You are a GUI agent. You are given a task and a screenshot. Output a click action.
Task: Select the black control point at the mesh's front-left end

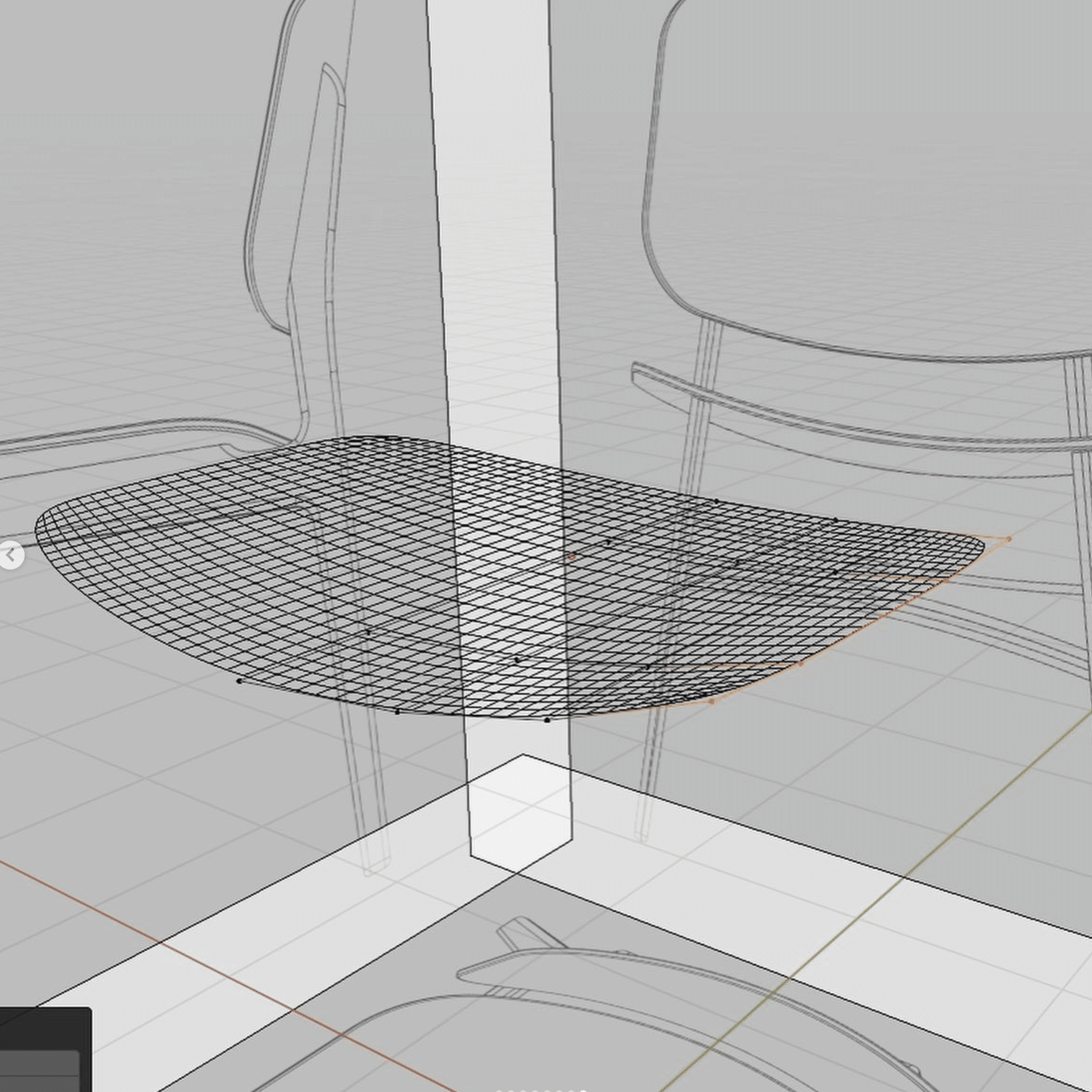[240, 681]
